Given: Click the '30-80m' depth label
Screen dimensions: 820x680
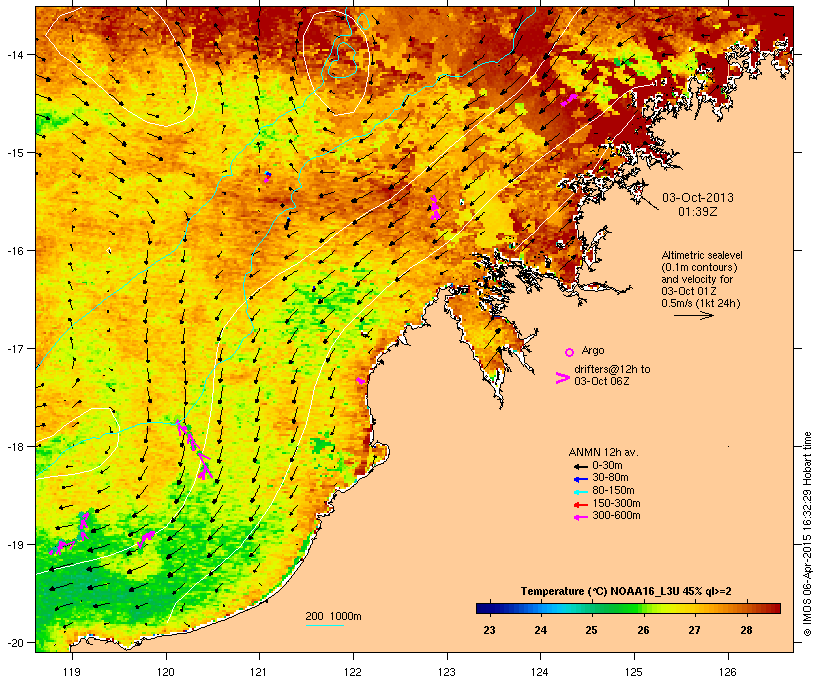Looking at the screenshot, I should [610, 478].
